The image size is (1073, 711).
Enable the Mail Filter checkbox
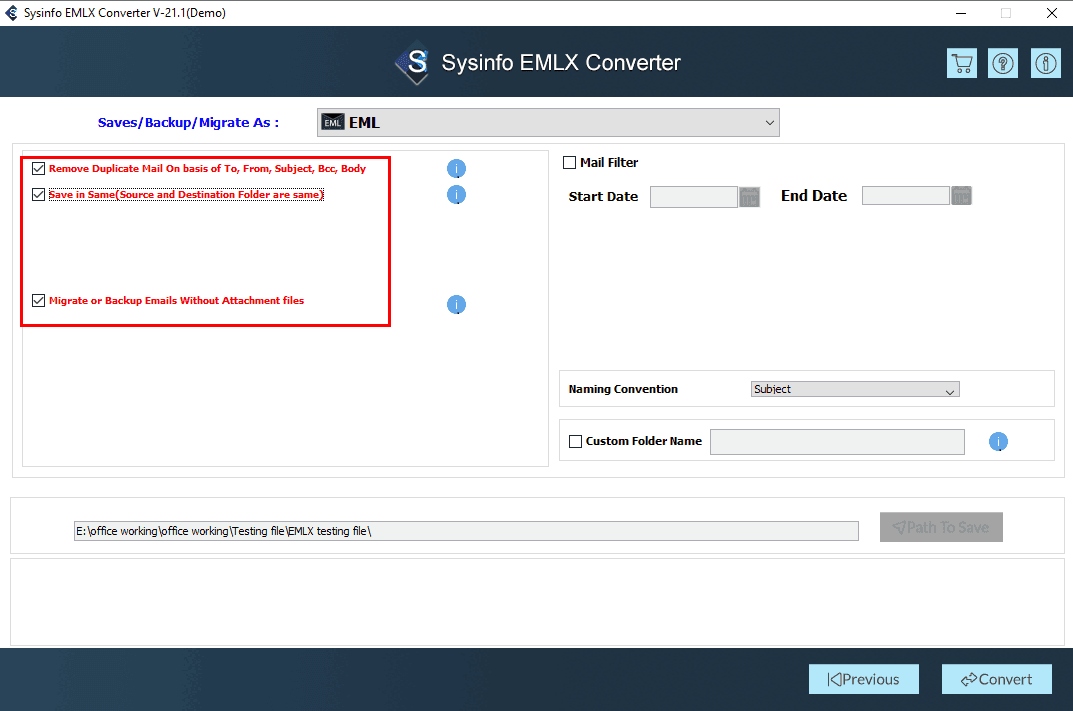pyautogui.click(x=569, y=163)
